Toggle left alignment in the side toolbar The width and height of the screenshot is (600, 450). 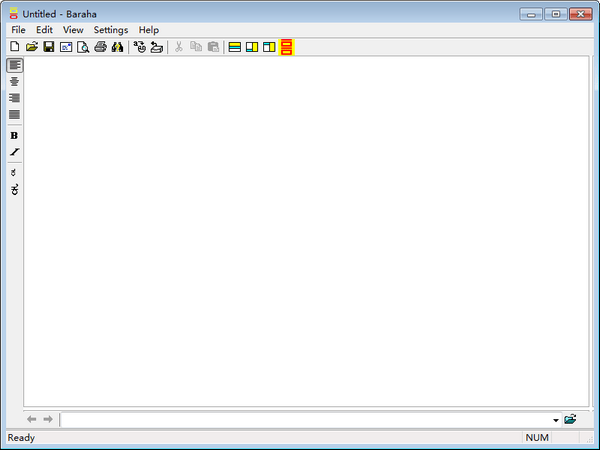14,65
